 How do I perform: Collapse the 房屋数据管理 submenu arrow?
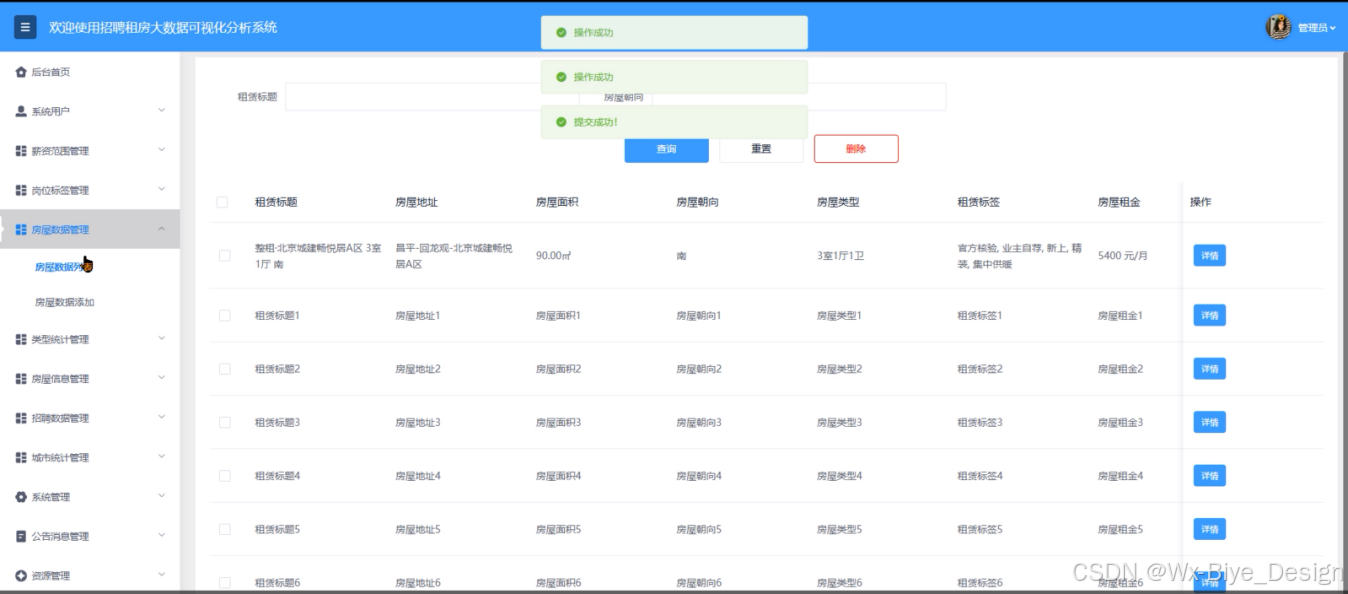pos(162,230)
